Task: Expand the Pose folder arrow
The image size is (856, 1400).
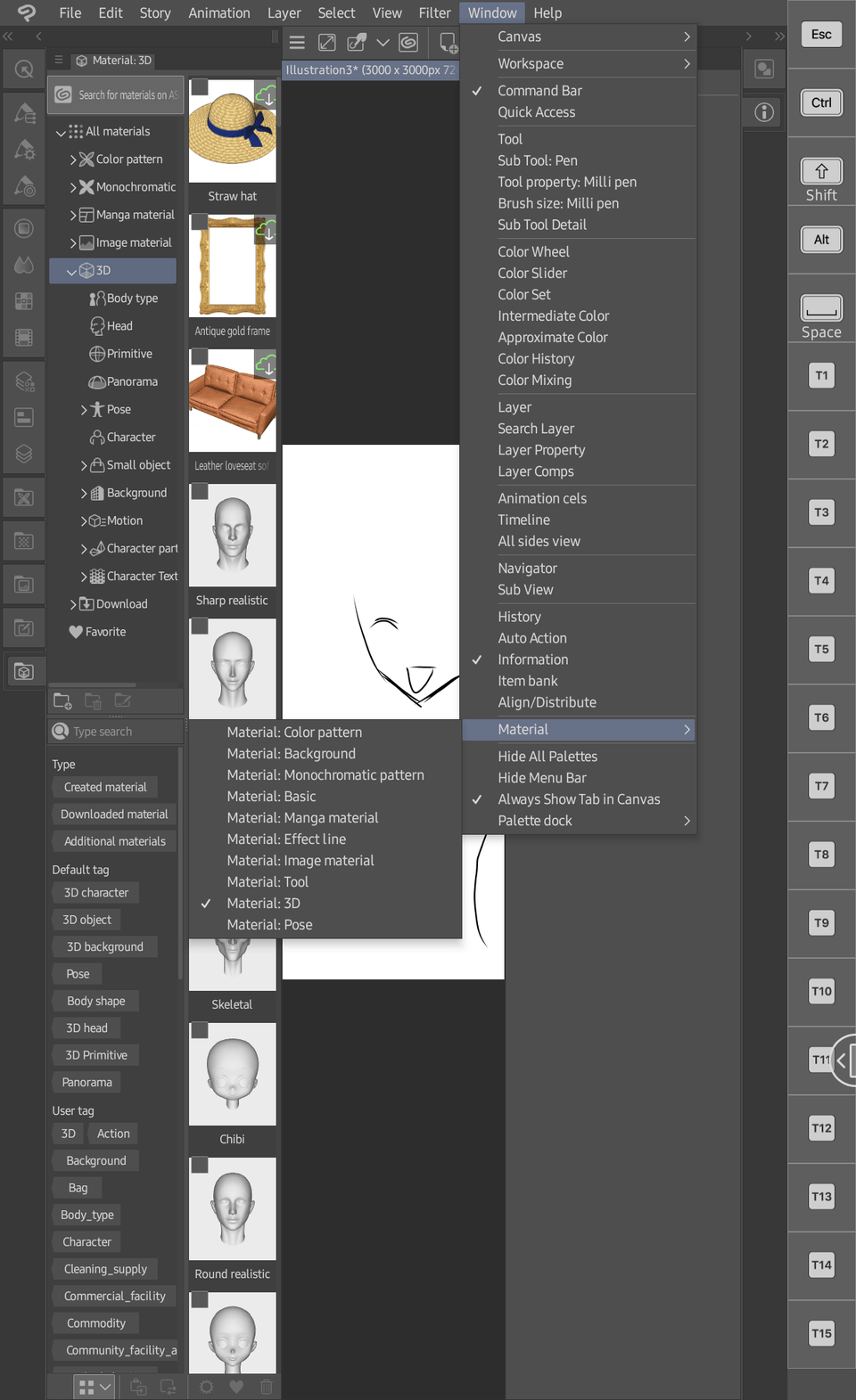Action: [84, 410]
